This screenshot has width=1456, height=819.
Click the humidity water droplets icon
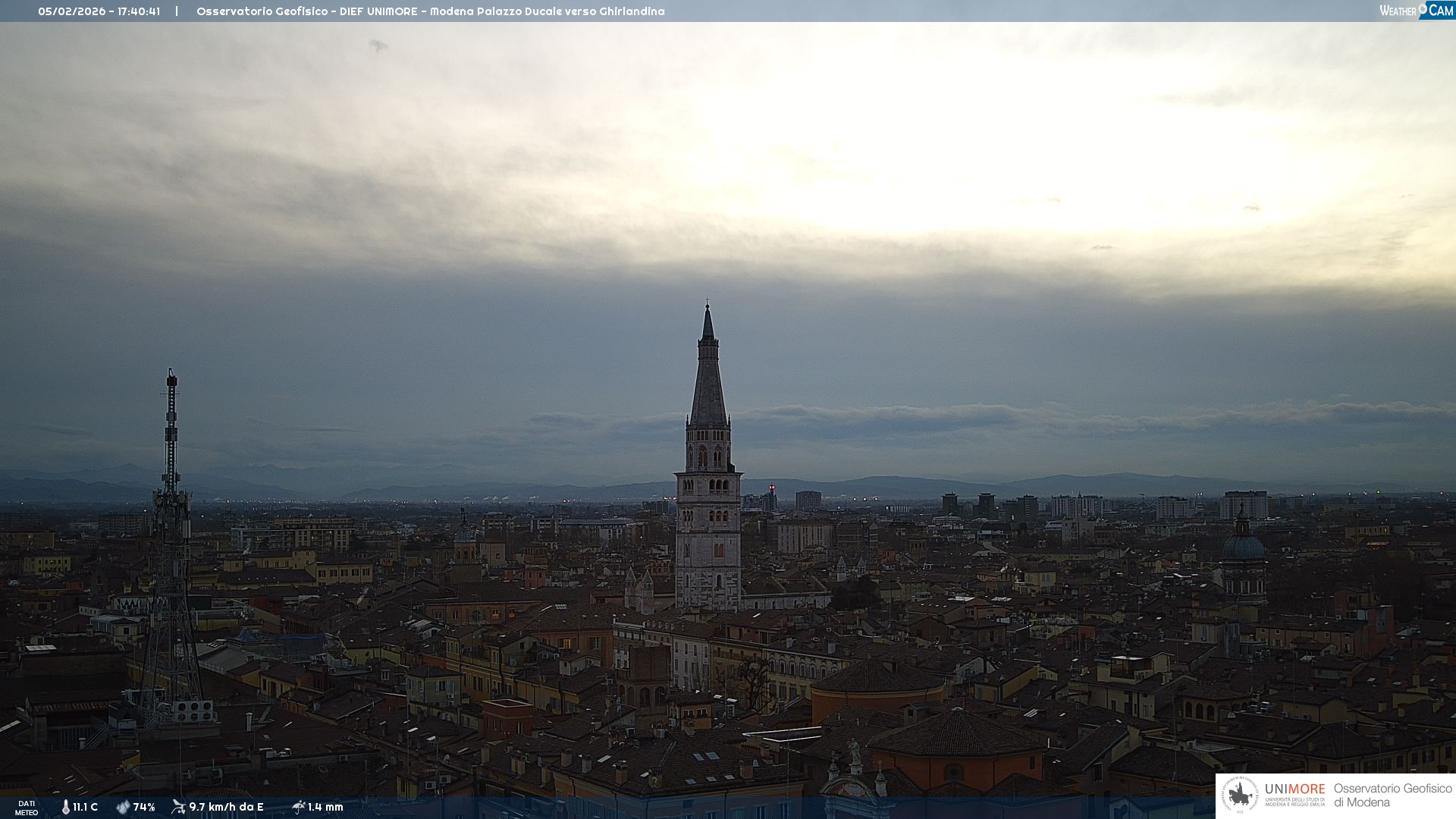[123, 808]
